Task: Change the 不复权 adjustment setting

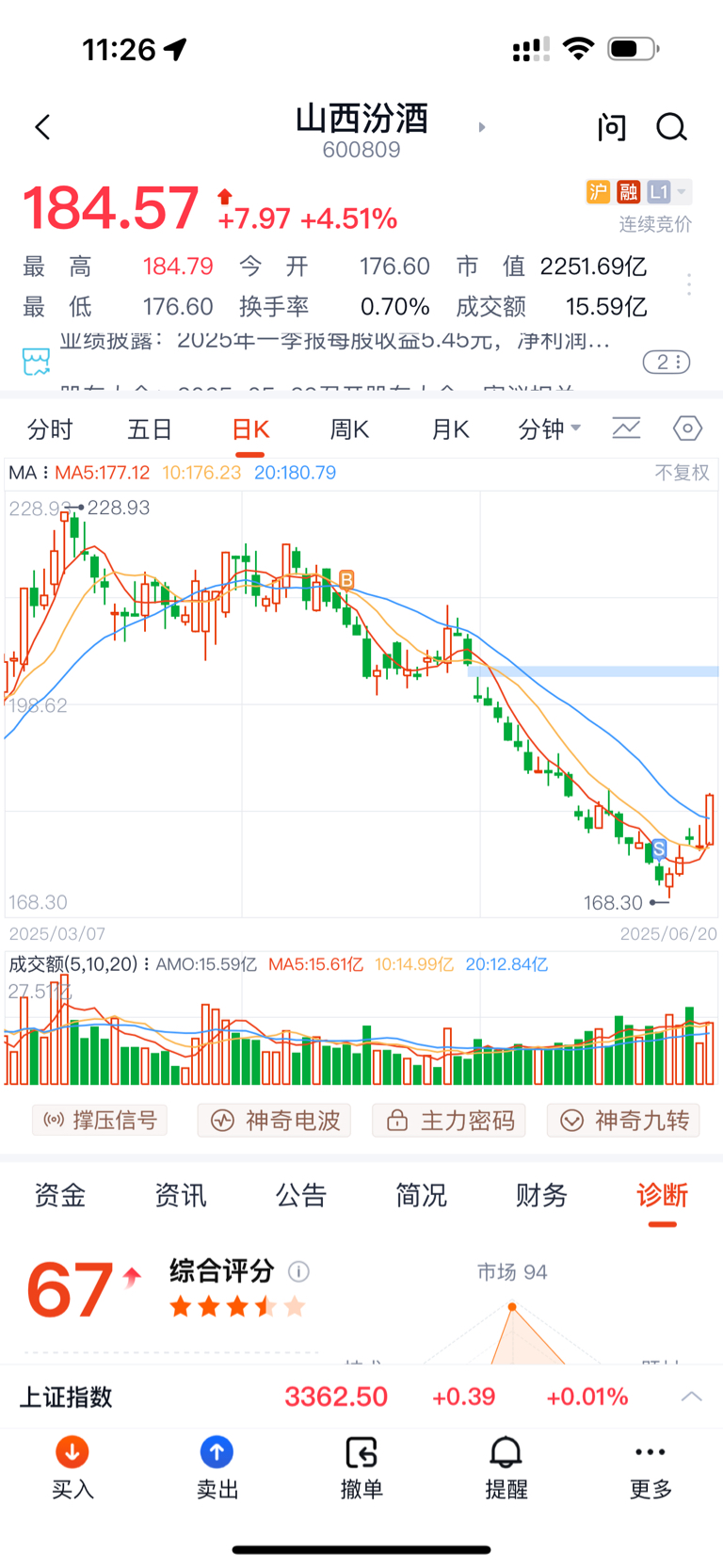Action: click(x=682, y=473)
